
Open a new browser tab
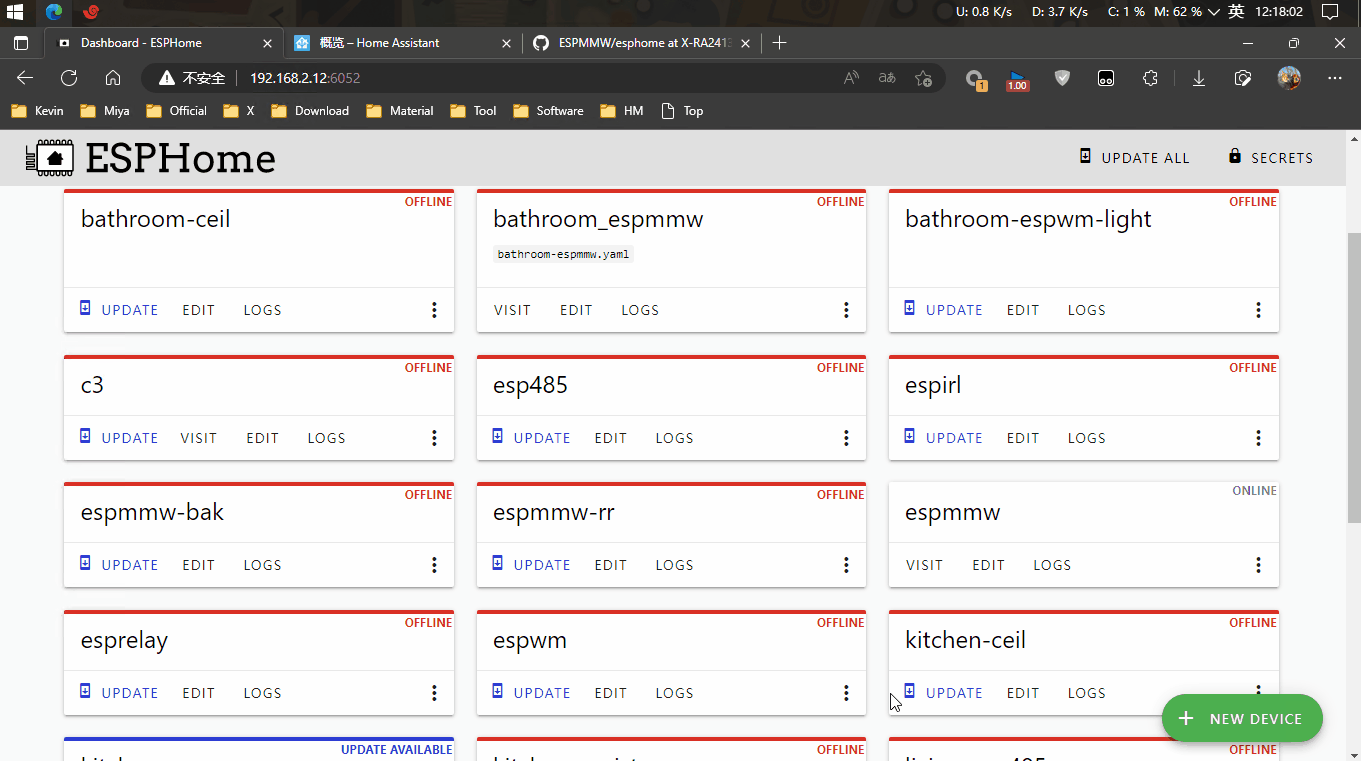[x=780, y=43]
